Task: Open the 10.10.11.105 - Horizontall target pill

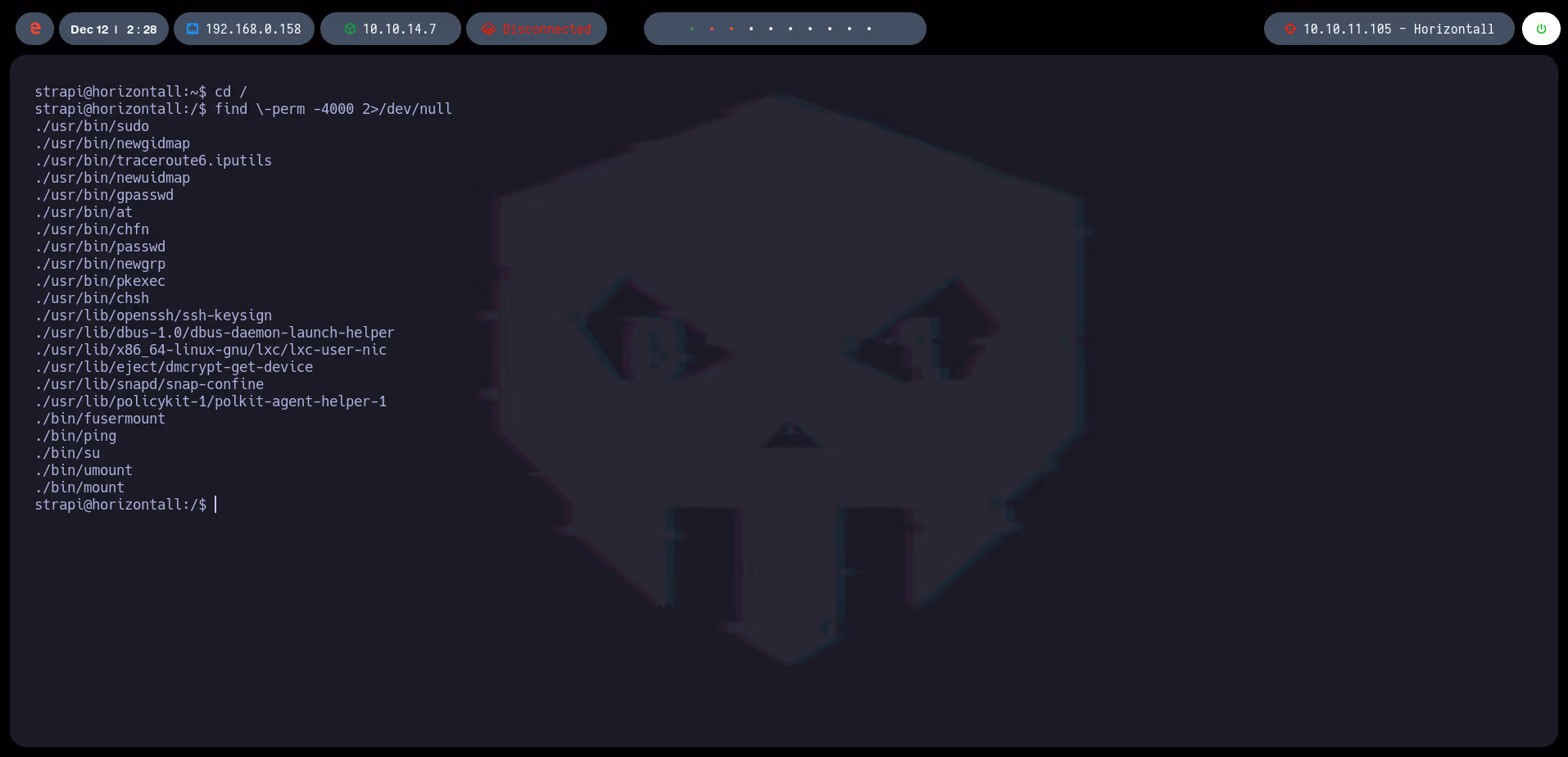Action: tap(1389, 28)
